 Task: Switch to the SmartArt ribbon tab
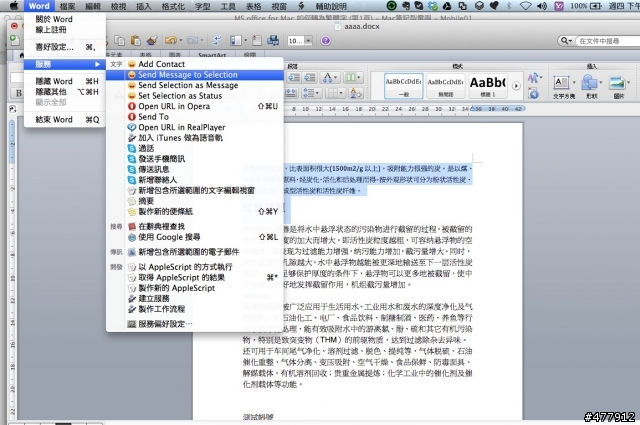click(212, 55)
